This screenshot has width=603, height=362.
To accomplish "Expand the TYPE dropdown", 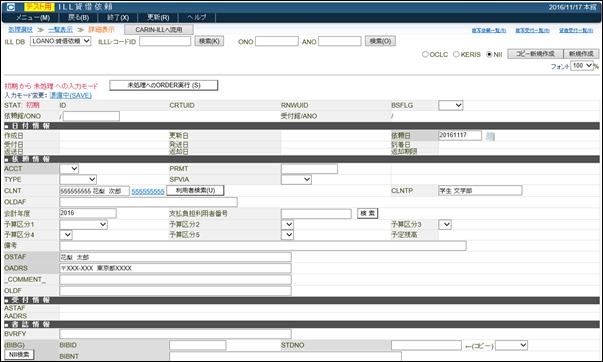I will [78, 179].
